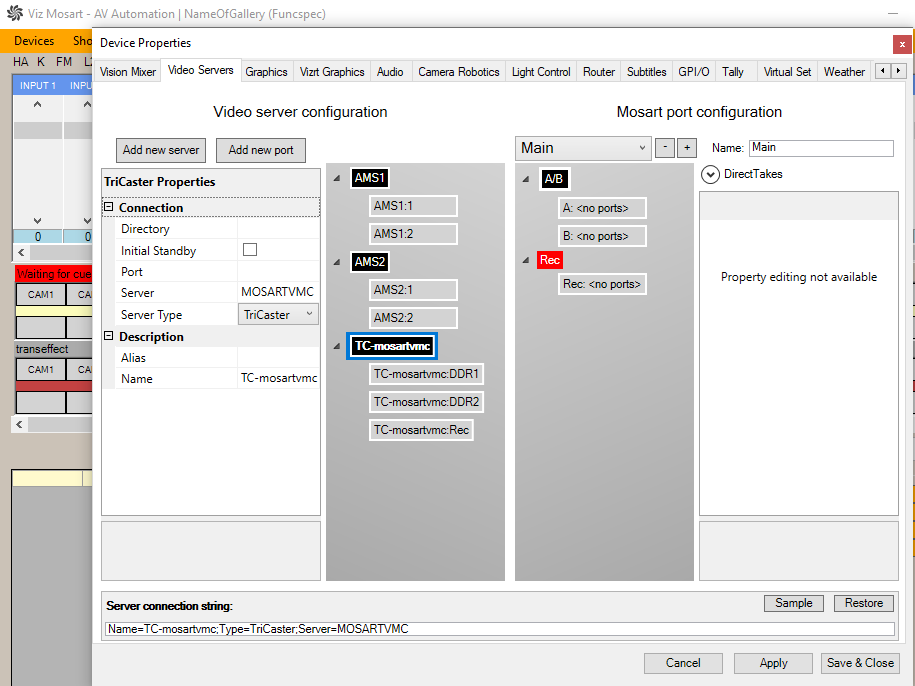Expand the DirectTakes chevron
The image size is (915, 686).
(710, 174)
